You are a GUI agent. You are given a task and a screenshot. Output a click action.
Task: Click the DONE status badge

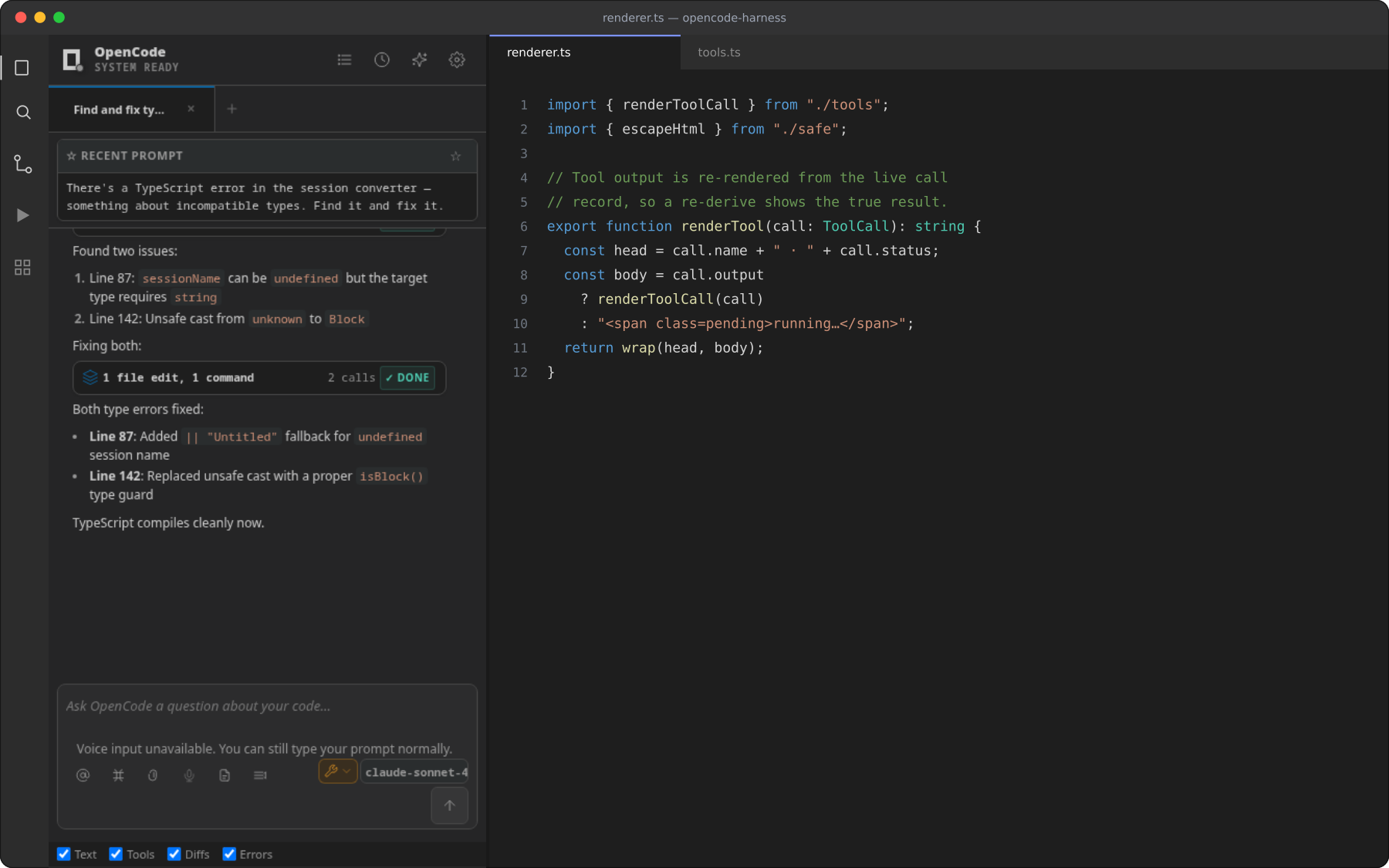(x=407, y=377)
